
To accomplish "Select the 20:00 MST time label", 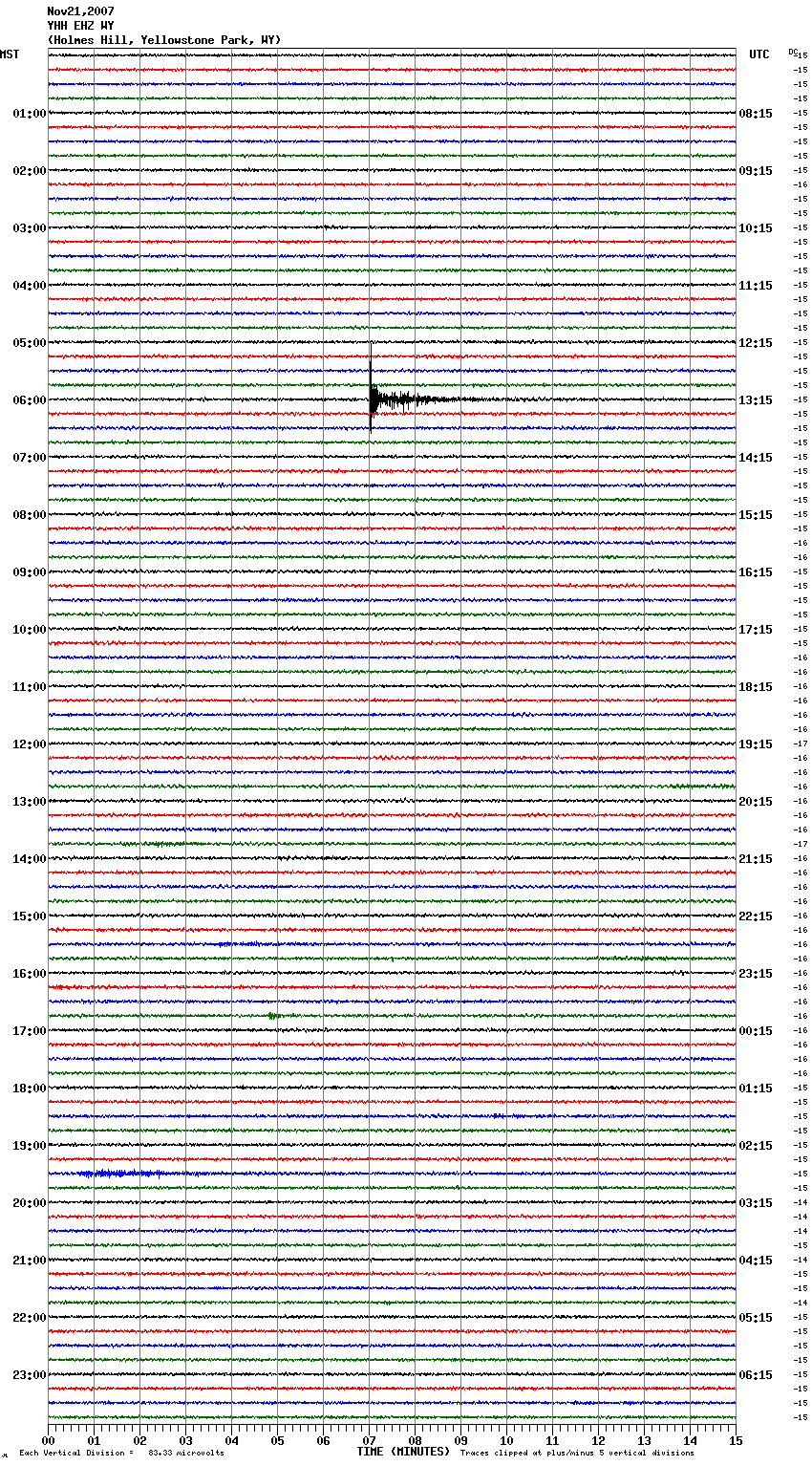I will coord(29,1203).
